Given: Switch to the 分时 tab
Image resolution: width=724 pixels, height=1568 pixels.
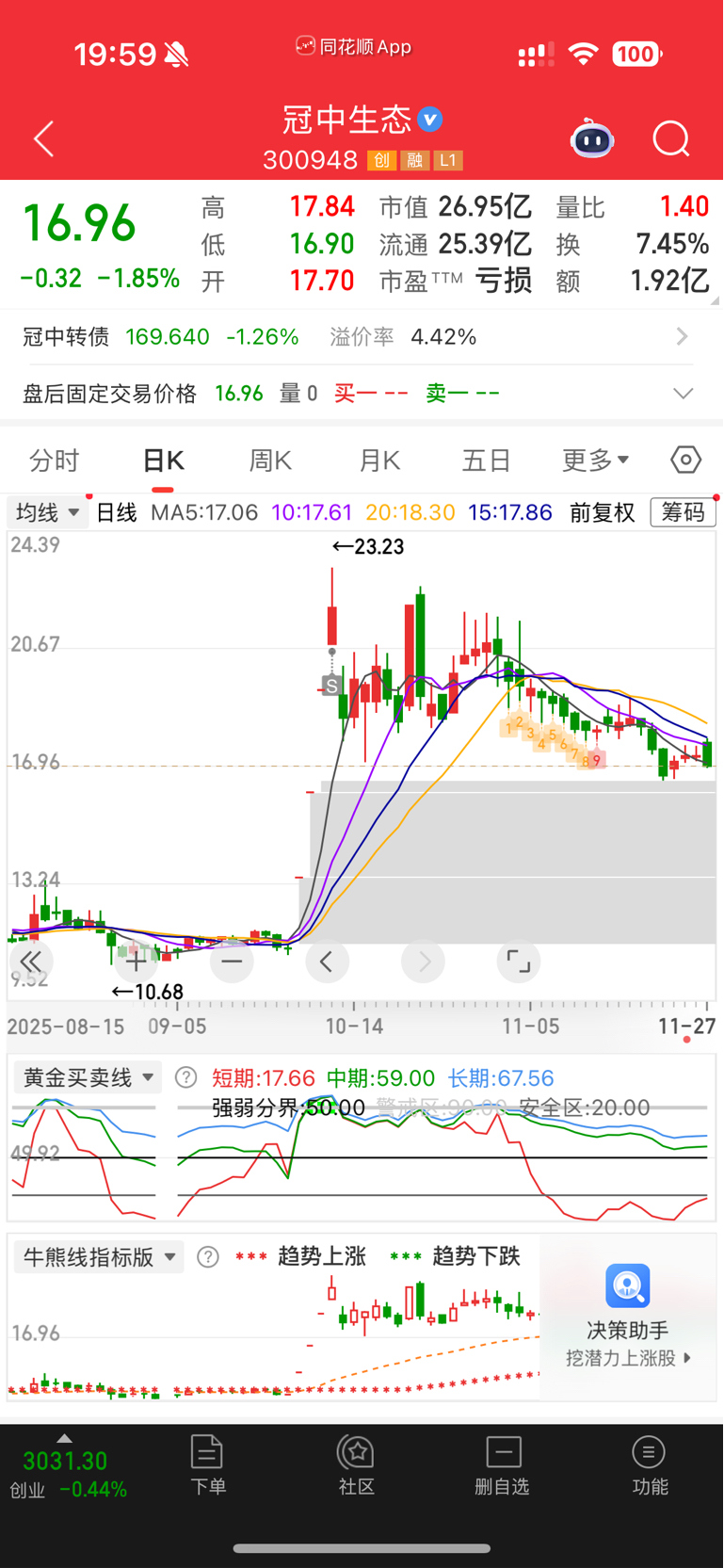Looking at the screenshot, I should coord(55,460).
